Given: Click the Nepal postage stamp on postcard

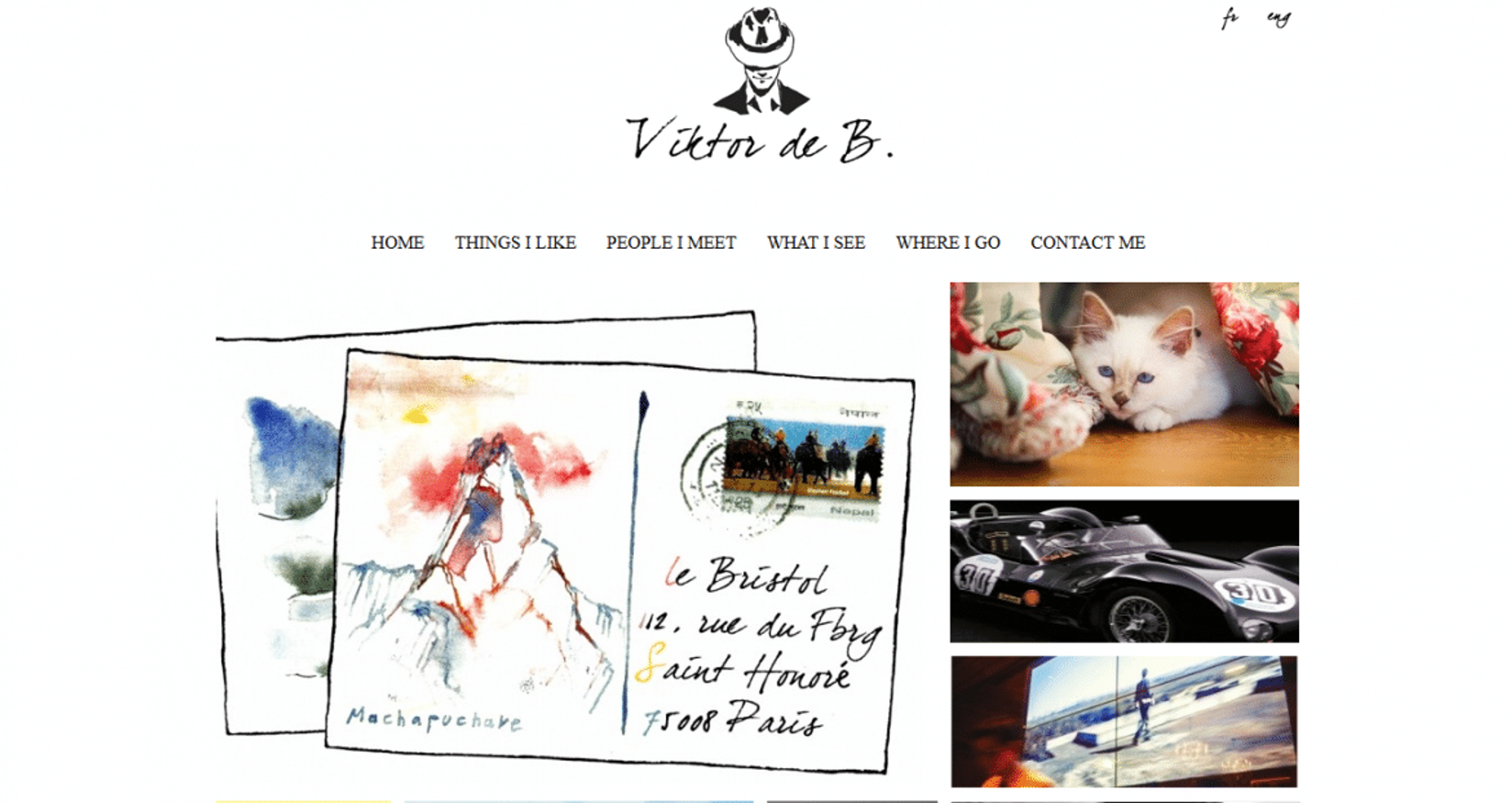Looking at the screenshot, I should (804, 461).
